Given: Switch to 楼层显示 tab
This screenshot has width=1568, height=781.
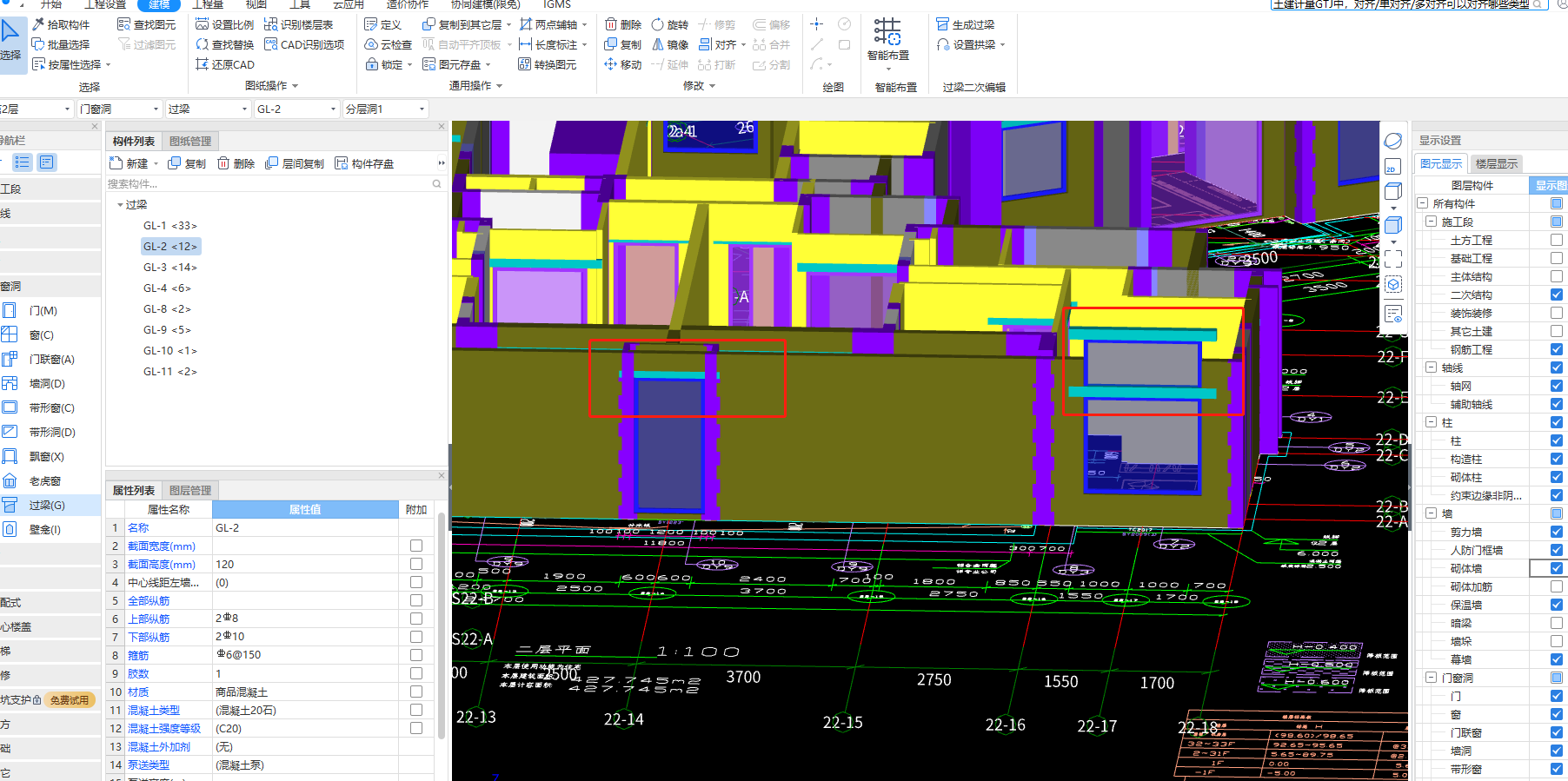Looking at the screenshot, I should 1496,163.
